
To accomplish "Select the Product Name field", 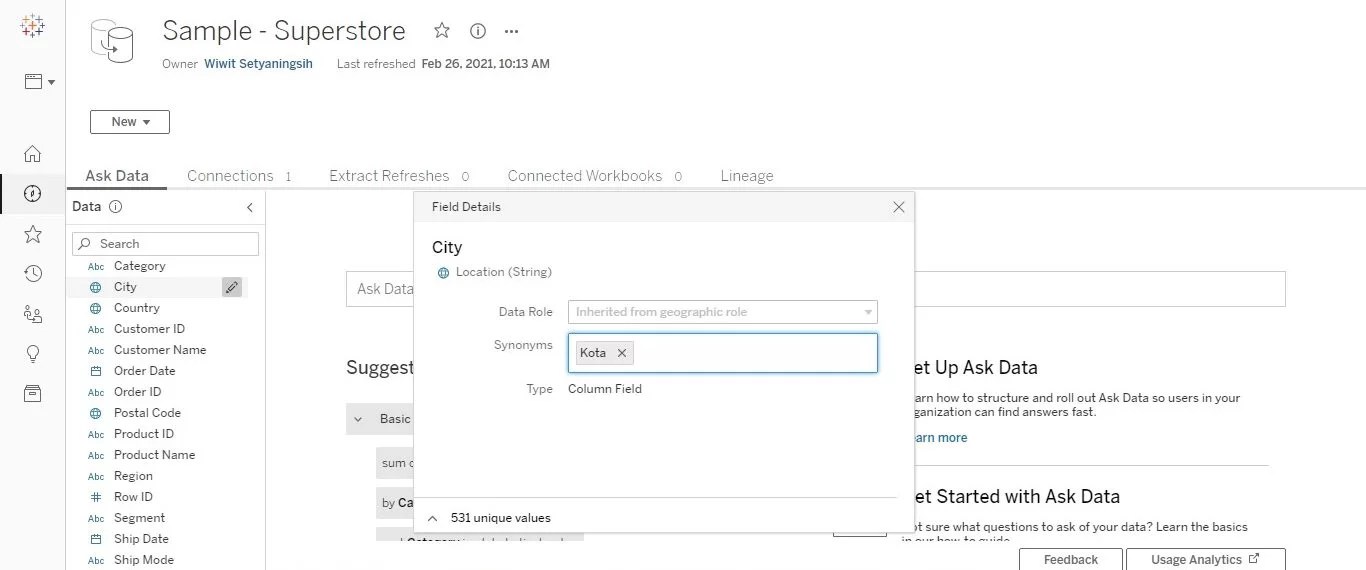I will coord(154,455).
